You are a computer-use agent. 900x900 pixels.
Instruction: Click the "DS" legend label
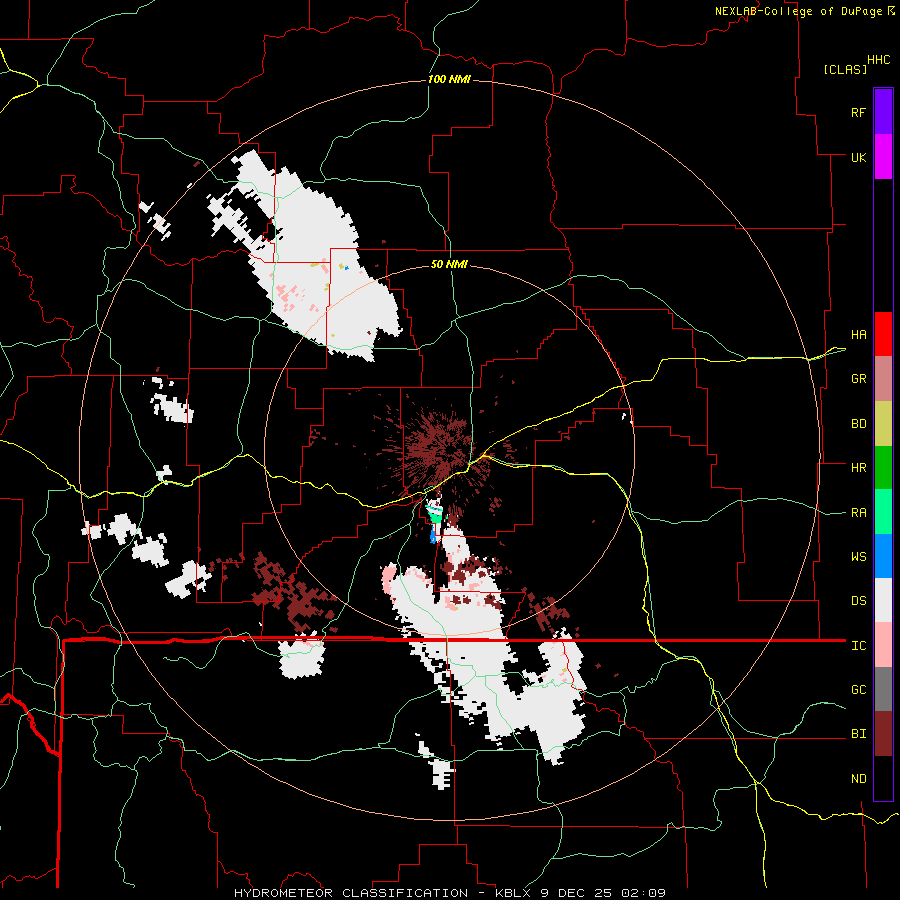click(x=858, y=601)
